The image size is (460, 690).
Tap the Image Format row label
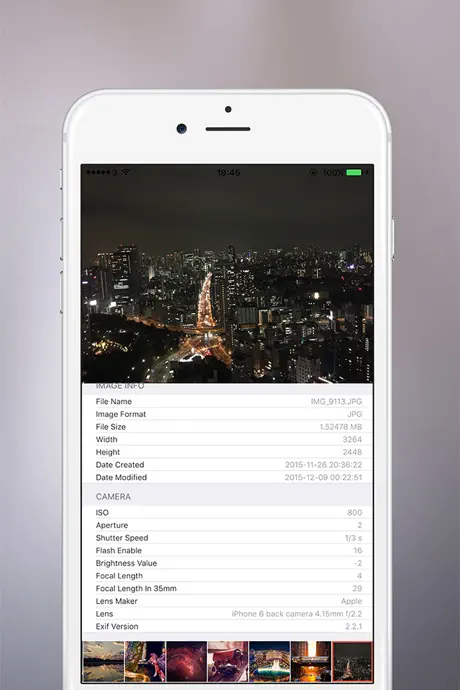pos(121,414)
